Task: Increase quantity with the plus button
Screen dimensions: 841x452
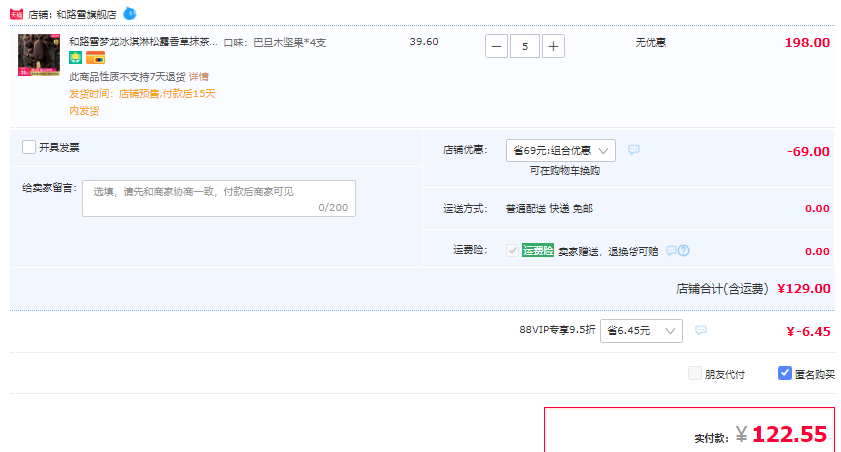Action: (x=553, y=47)
